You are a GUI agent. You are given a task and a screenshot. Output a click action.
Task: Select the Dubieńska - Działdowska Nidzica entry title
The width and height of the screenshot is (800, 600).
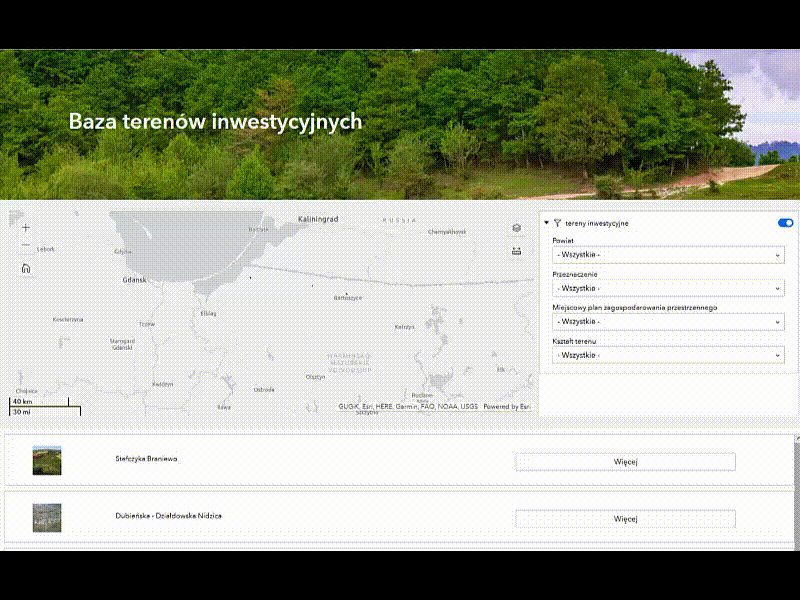click(x=168, y=516)
